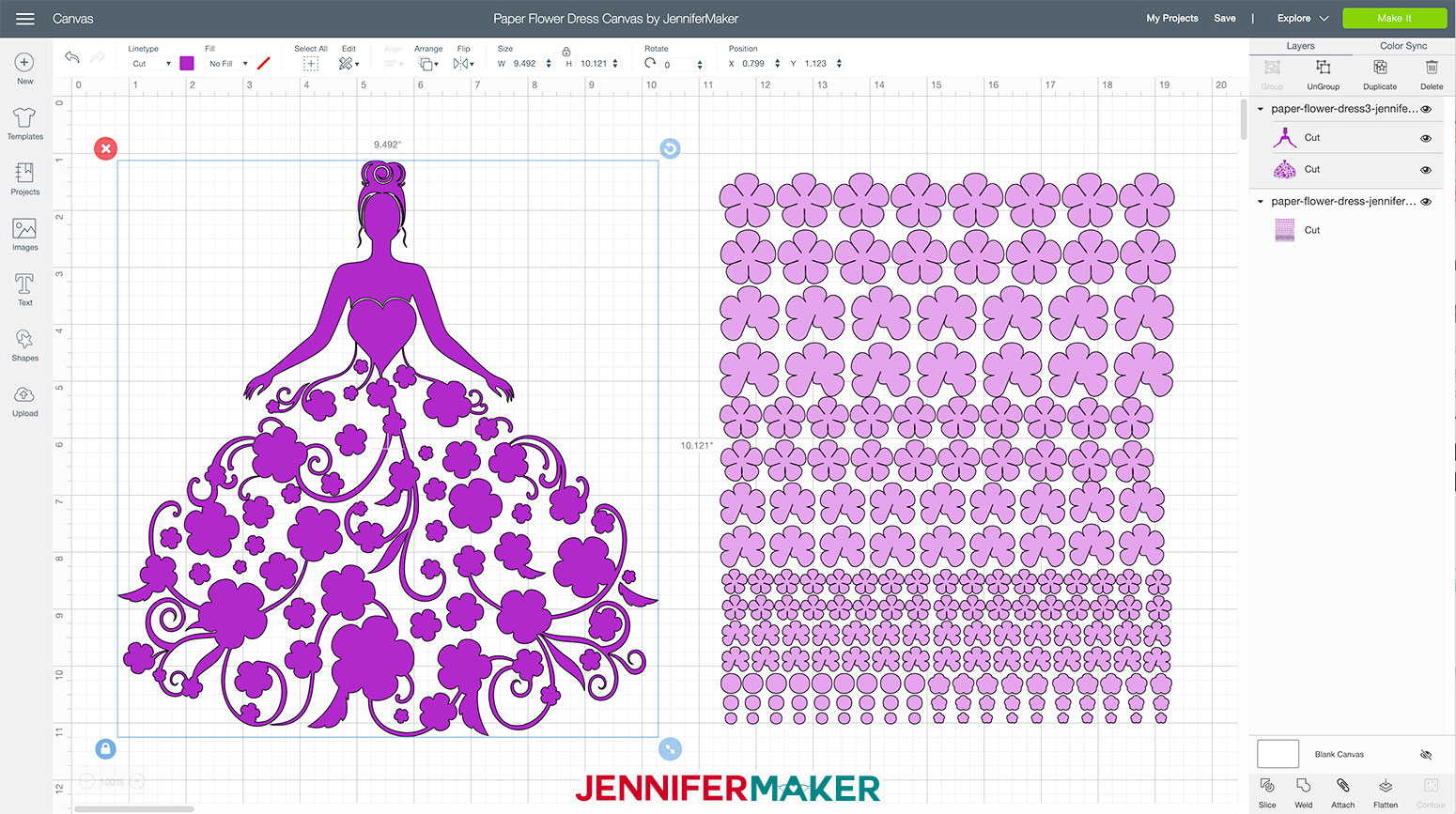
Task: Adjust the X position stepper
Action: 777,64
